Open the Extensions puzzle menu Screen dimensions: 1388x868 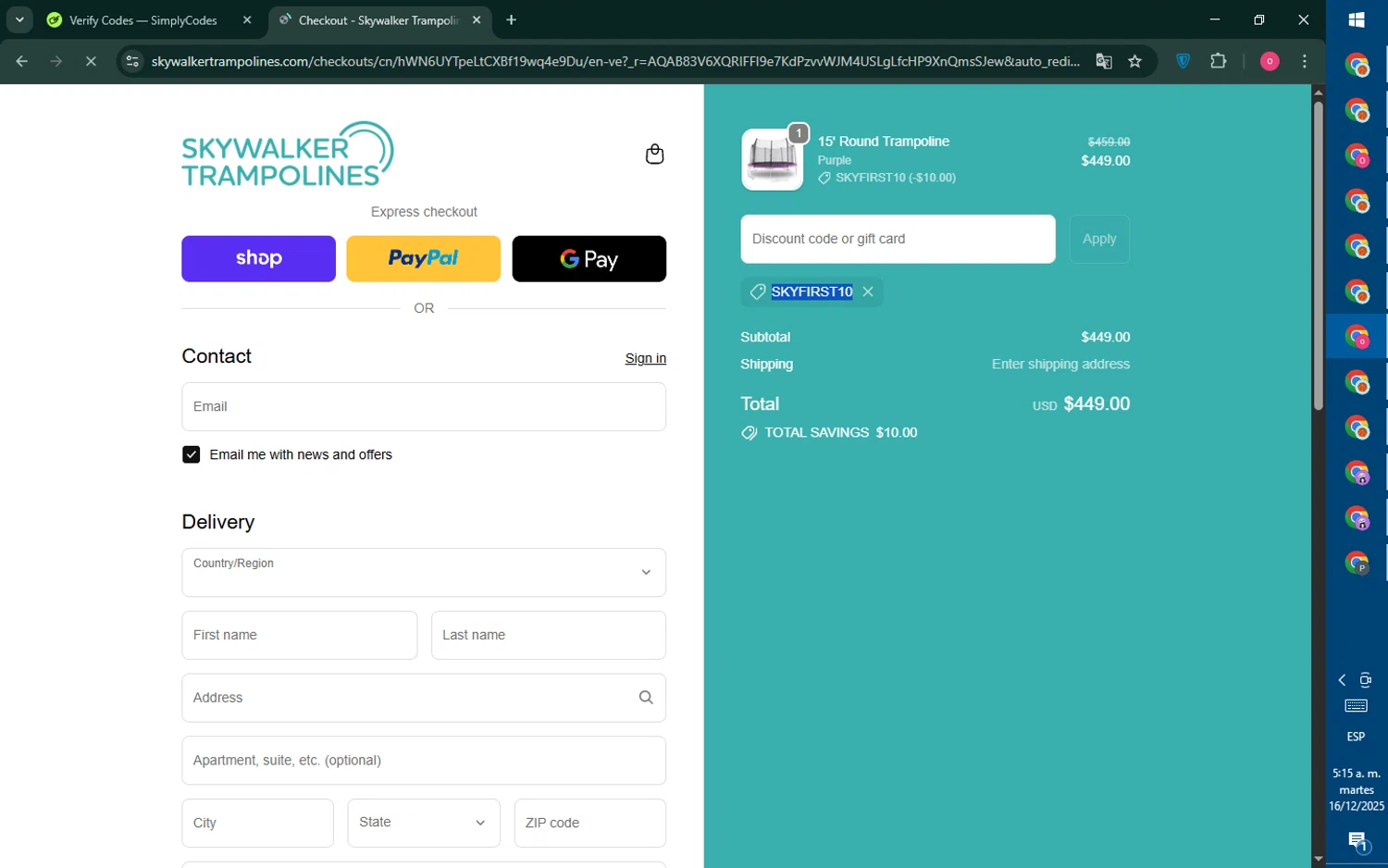tap(1219, 62)
